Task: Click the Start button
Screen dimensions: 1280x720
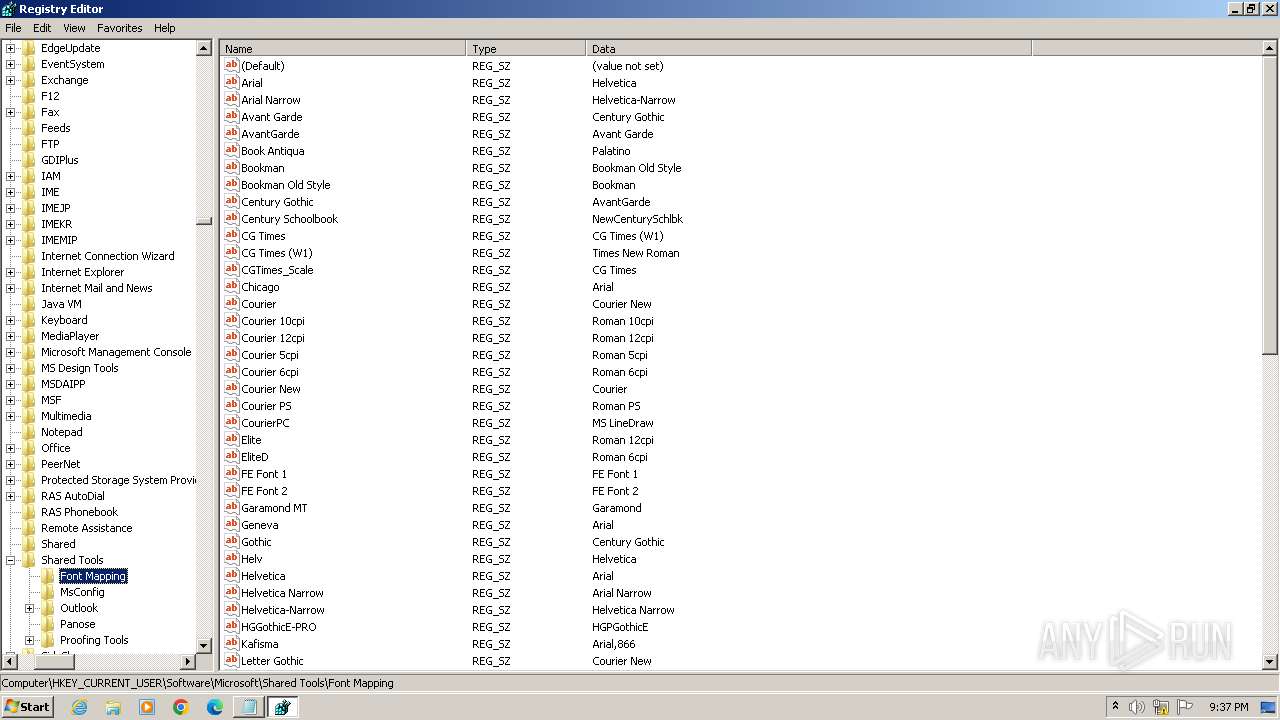Action: coord(27,707)
